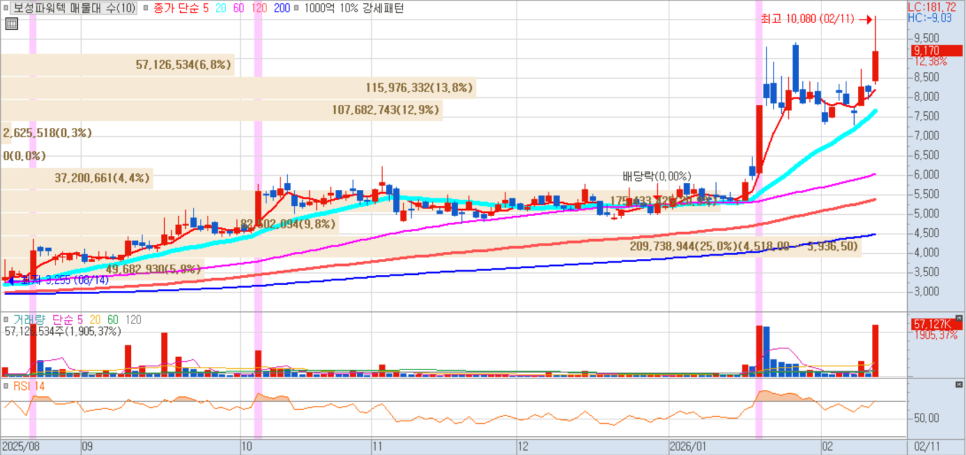Click the small square before 종가 단순 legend
The image size is (966, 455).
[x=144, y=9]
